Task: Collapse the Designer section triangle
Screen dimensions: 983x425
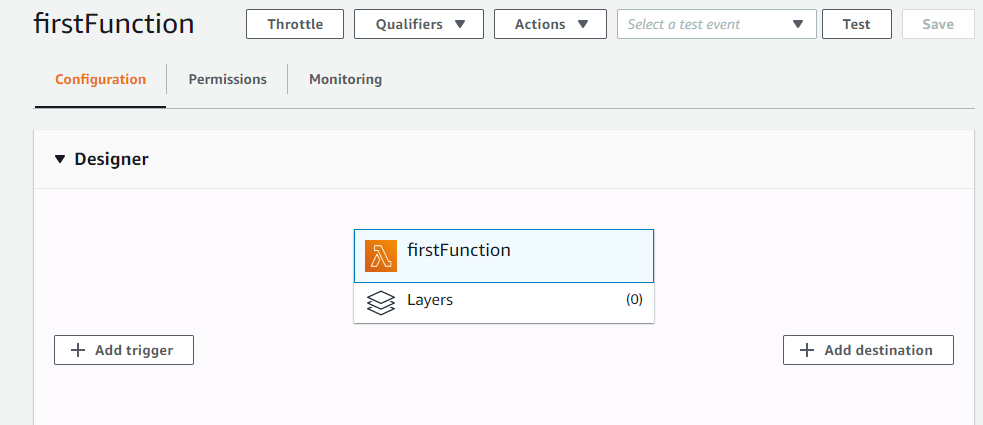Action: (x=60, y=159)
